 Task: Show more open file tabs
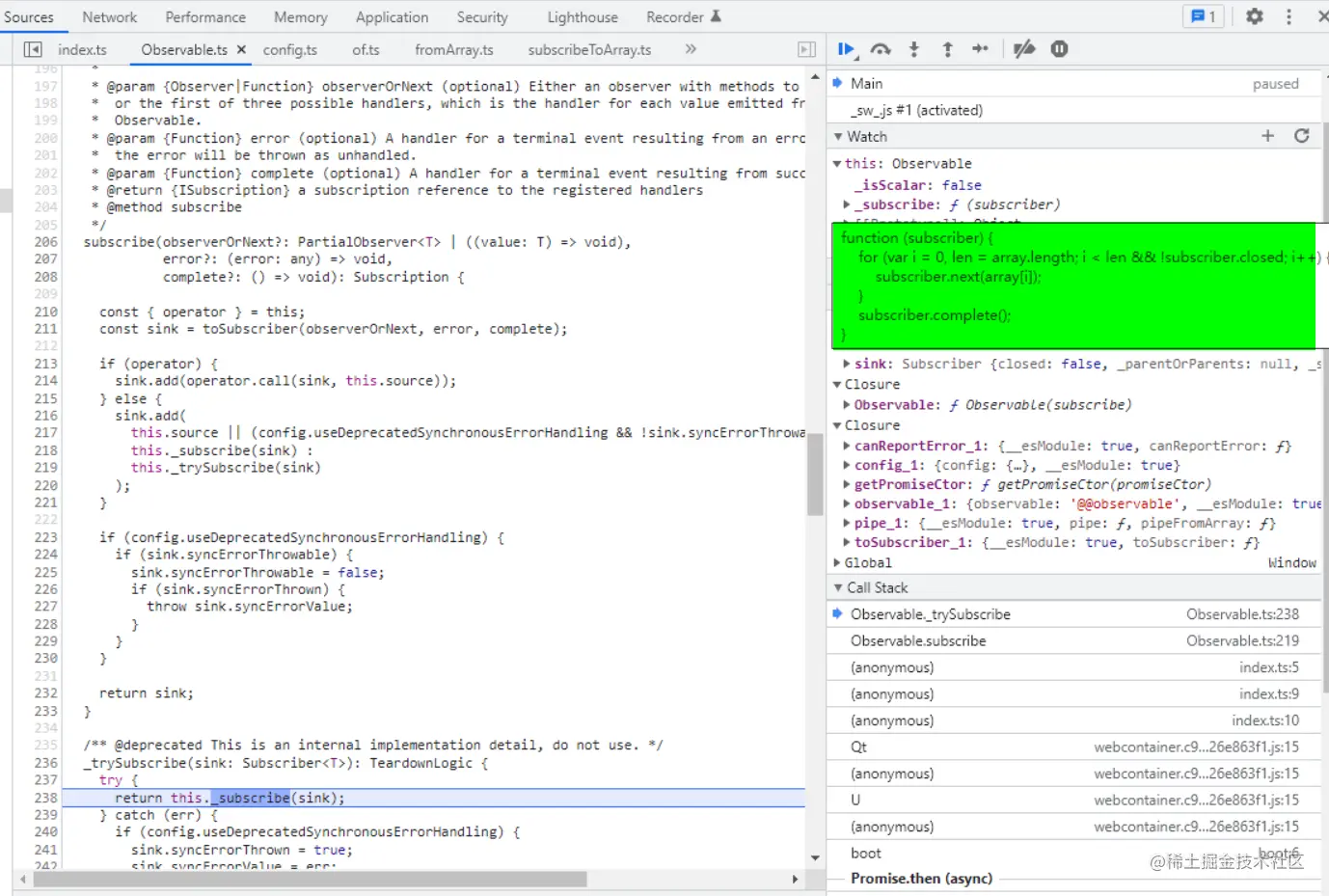[x=691, y=49]
